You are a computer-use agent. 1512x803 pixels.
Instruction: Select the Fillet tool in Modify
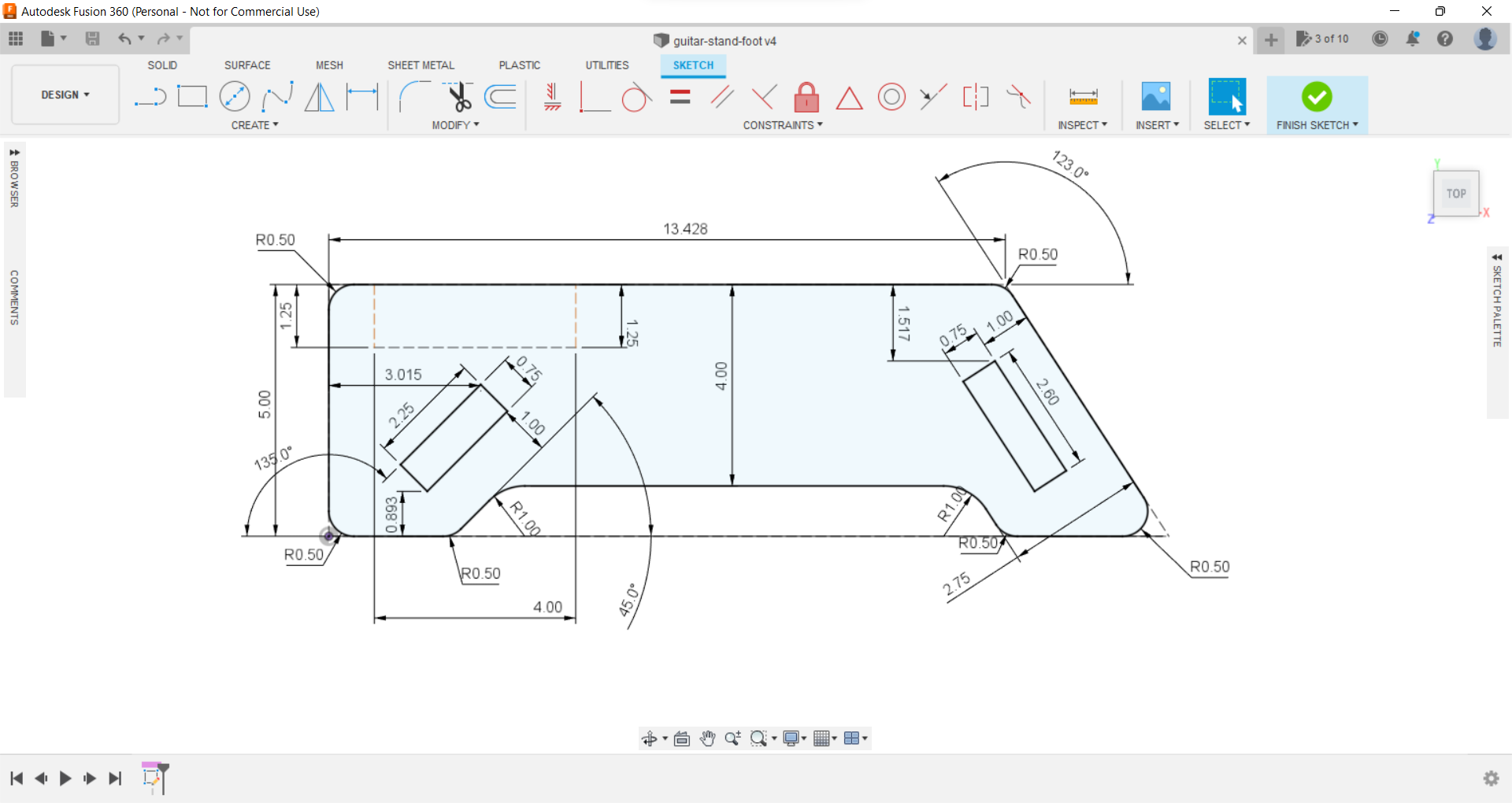(413, 96)
